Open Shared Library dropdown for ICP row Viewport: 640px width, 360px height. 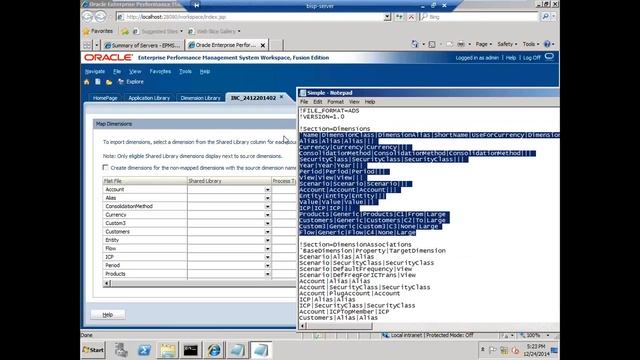point(267,257)
